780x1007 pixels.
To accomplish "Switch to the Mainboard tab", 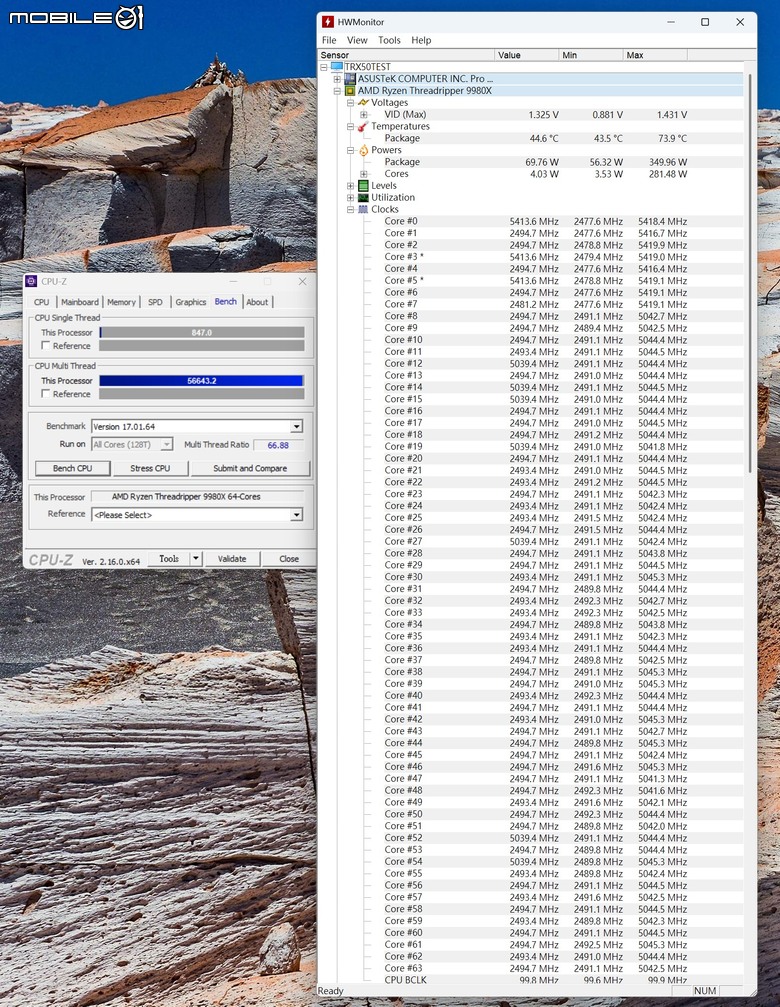I will (80, 302).
